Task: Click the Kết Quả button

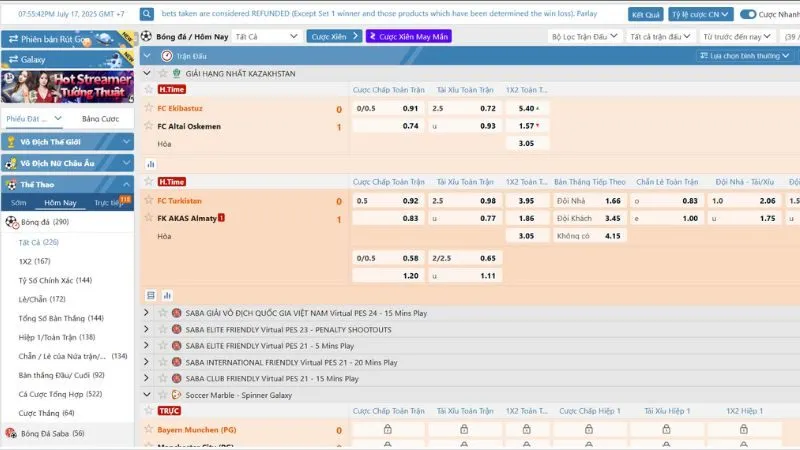Action: click(645, 15)
